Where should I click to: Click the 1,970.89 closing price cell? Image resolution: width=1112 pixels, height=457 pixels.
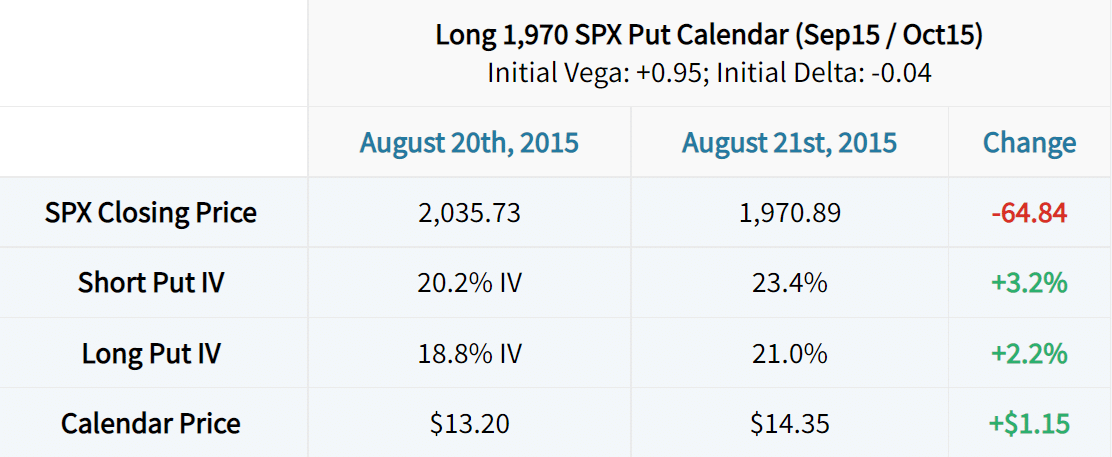789,213
